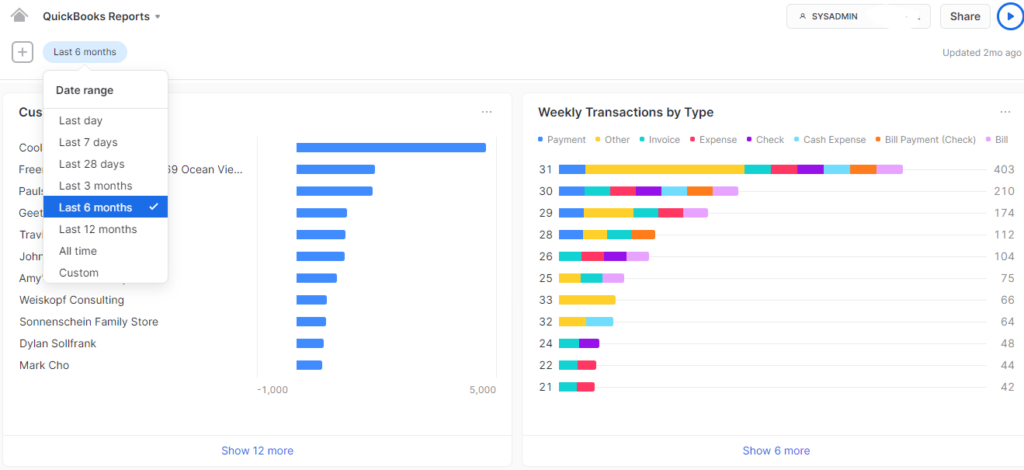
Task: Click the bar for Mark Cho
Action: pos(310,365)
